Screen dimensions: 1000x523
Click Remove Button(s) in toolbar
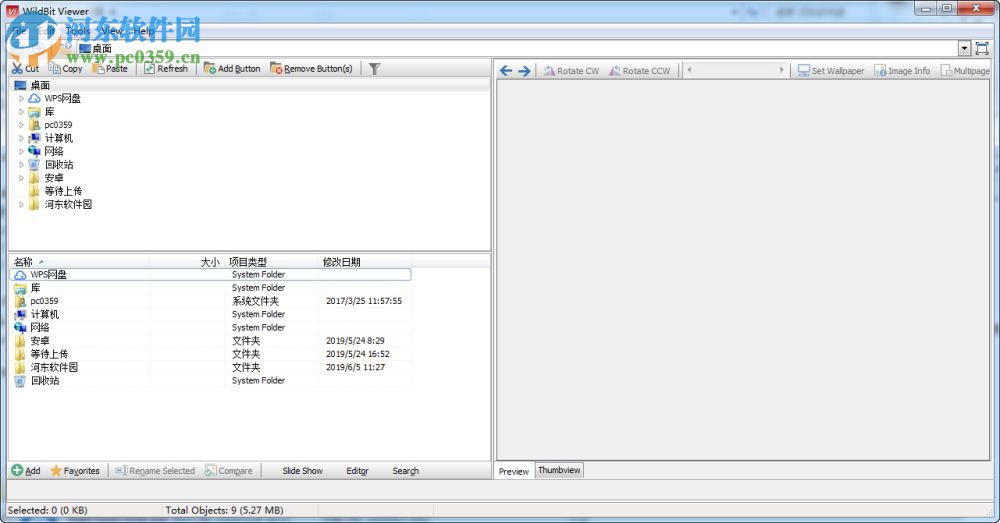(311, 68)
